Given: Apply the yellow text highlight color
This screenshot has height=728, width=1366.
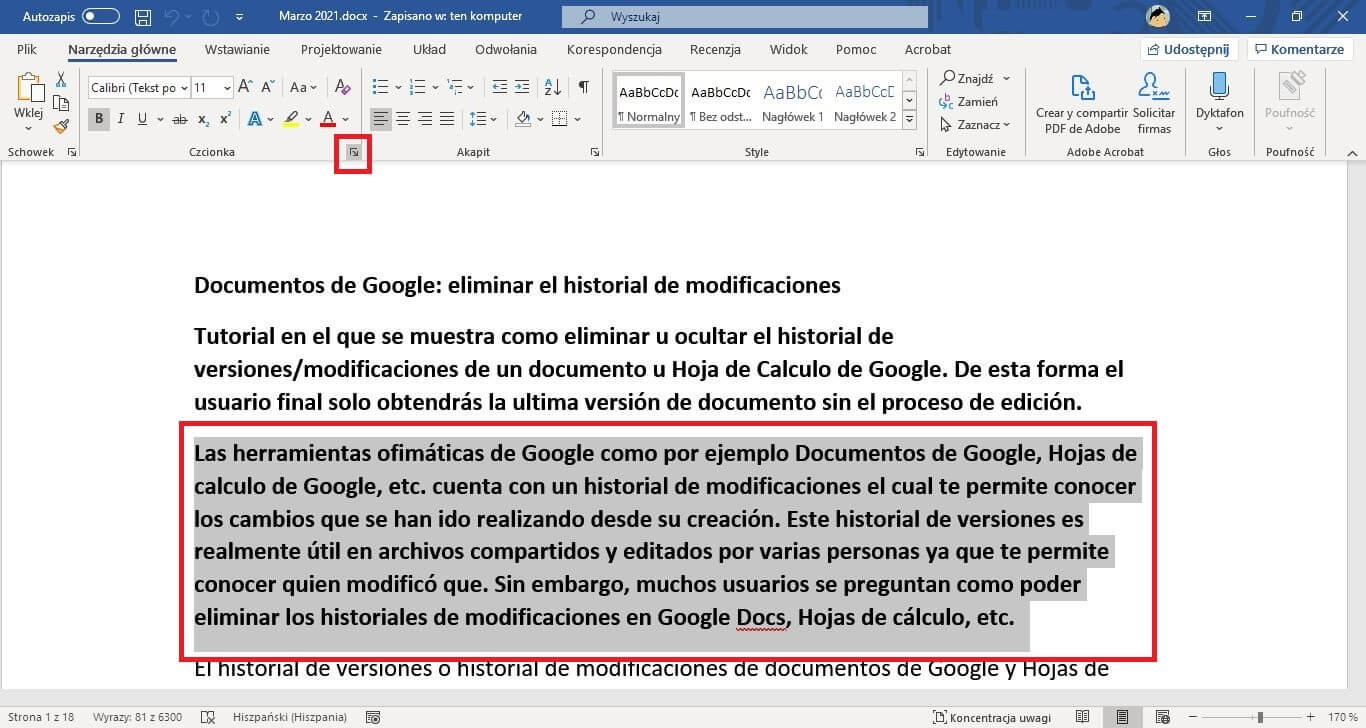Looking at the screenshot, I should coord(291,119).
